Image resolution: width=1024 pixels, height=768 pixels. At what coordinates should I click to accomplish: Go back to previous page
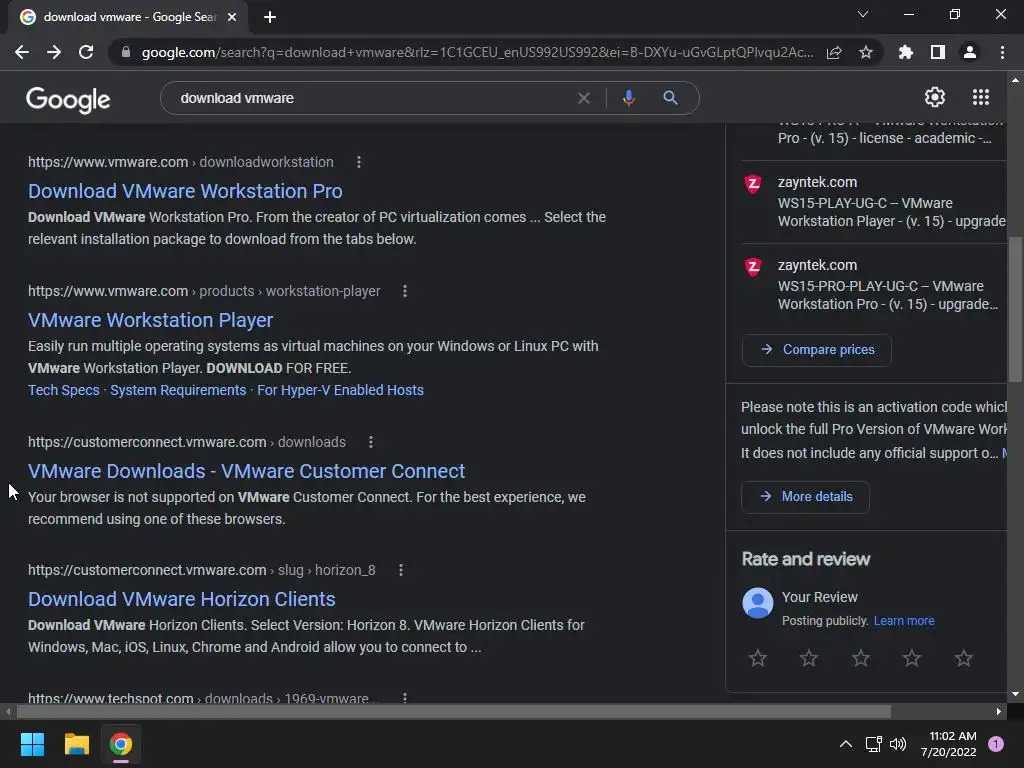22,52
